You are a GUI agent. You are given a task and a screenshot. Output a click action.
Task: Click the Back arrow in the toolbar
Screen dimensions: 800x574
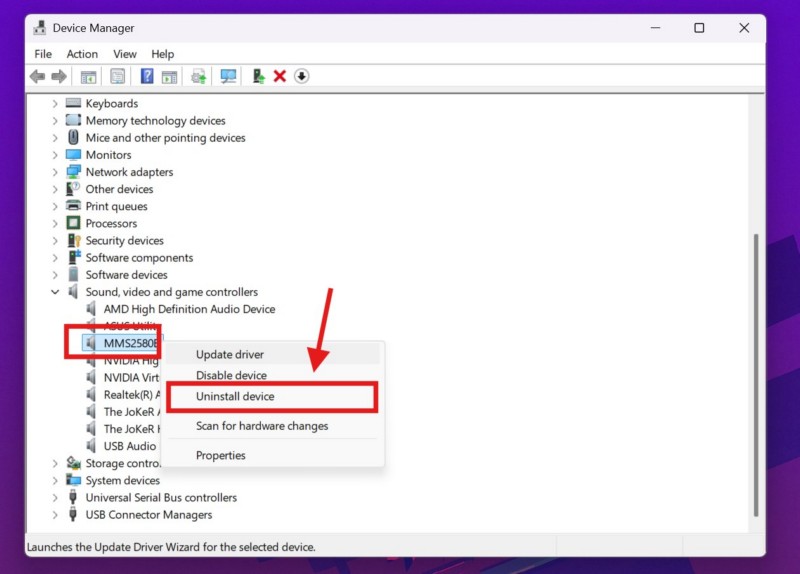(38, 77)
